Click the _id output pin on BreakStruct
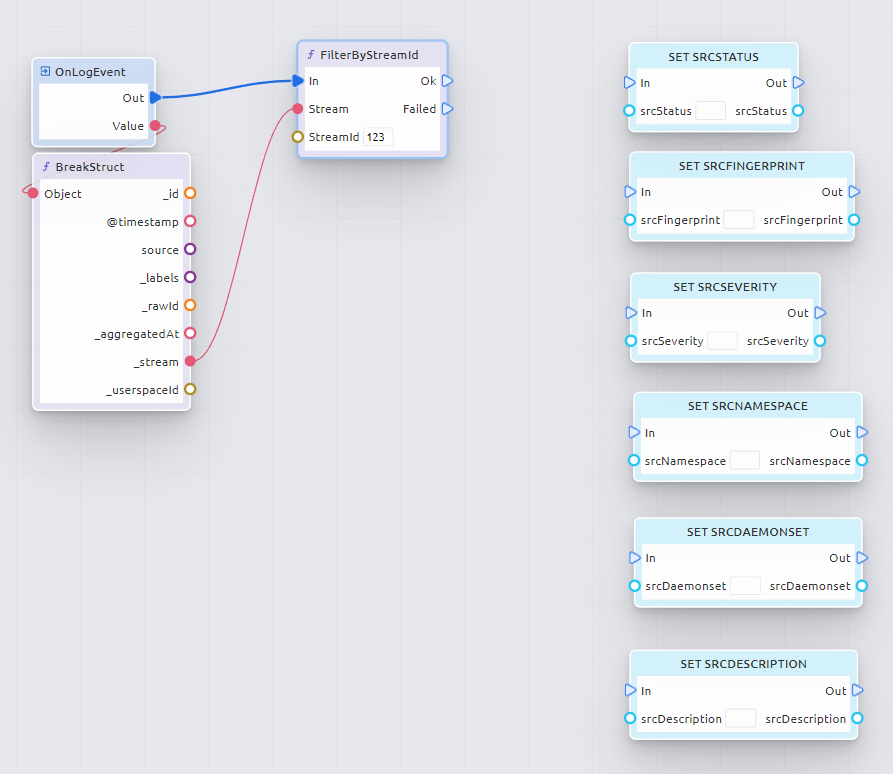This screenshot has height=774, width=893. coord(189,194)
